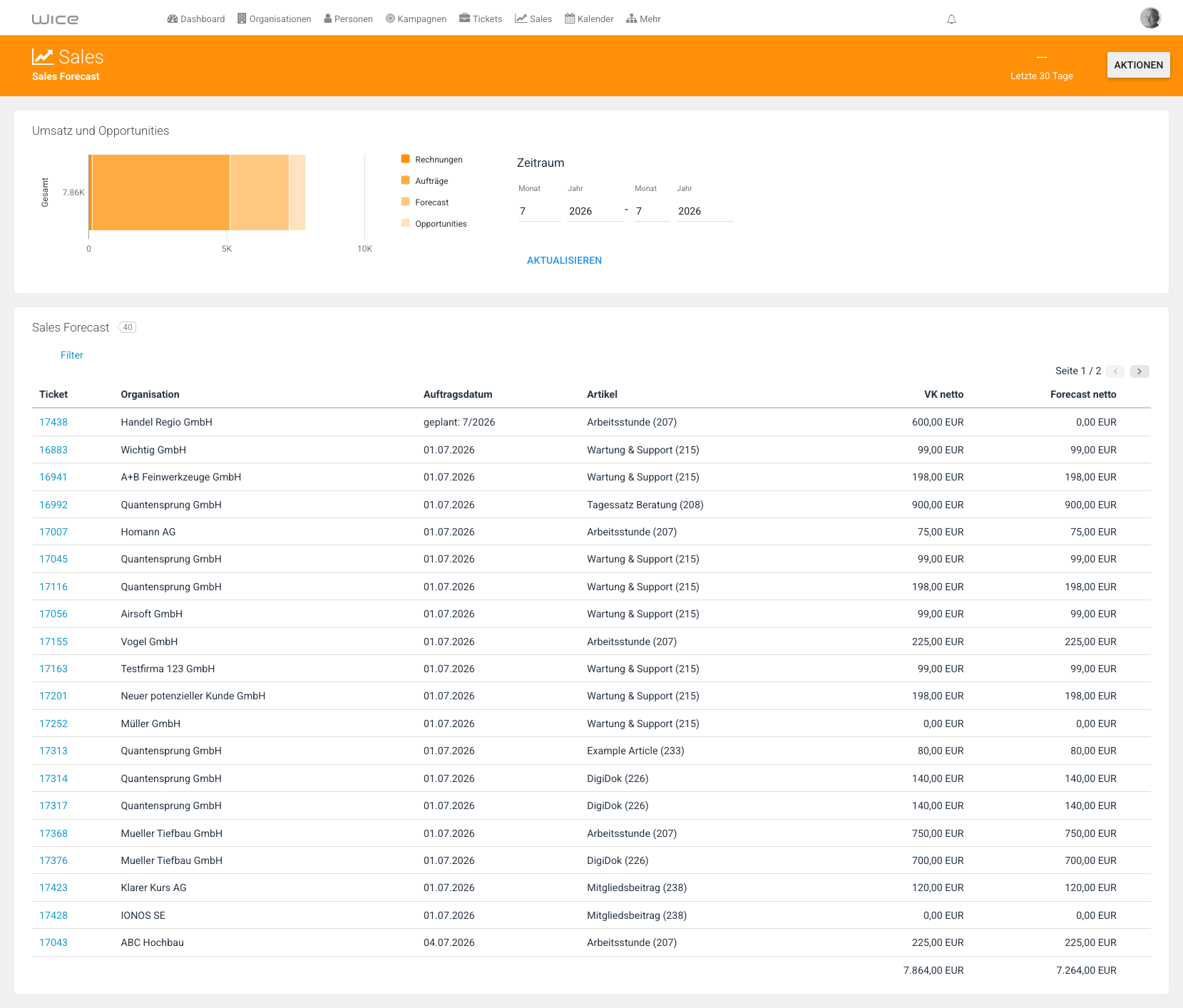The height and width of the screenshot is (1008, 1183).
Task: Open the Personen menu item
Action: (x=348, y=19)
